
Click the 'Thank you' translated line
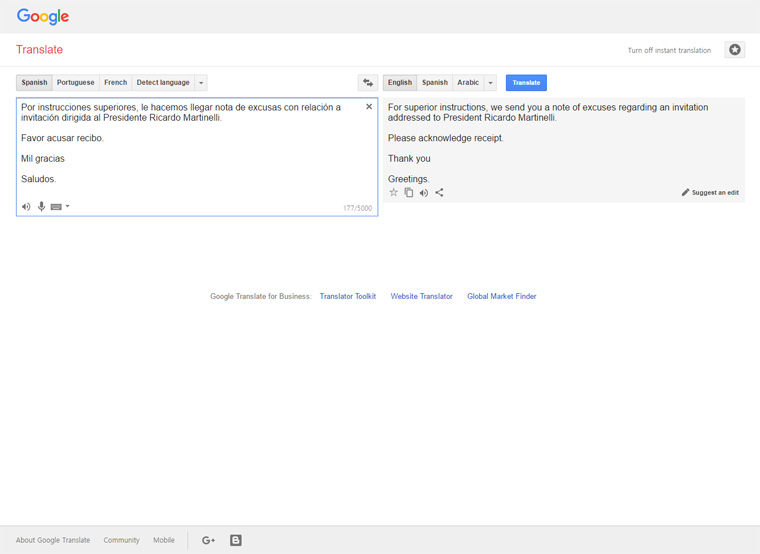point(409,158)
